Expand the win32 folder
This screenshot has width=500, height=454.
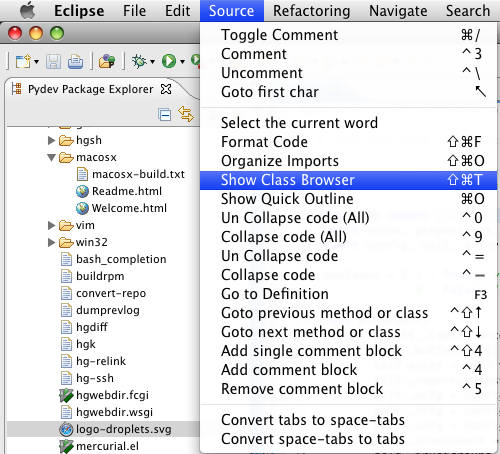click(51, 242)
